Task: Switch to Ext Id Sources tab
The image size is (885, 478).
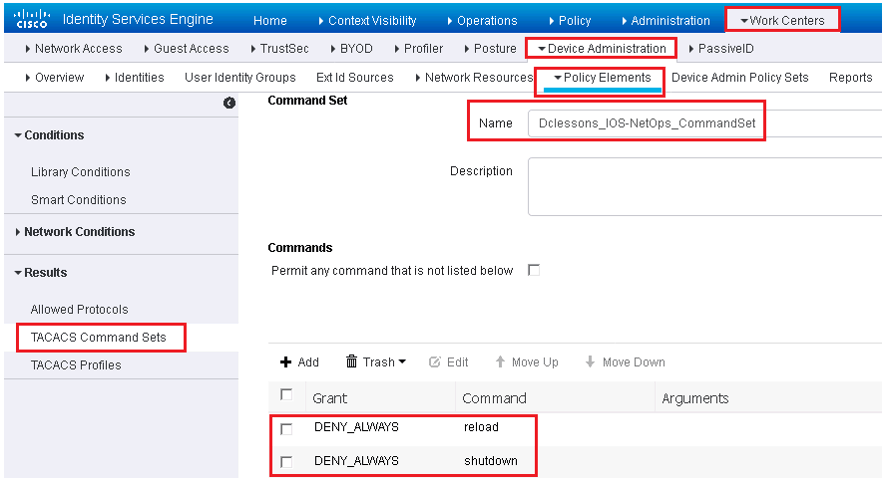Action: point(354,77)
